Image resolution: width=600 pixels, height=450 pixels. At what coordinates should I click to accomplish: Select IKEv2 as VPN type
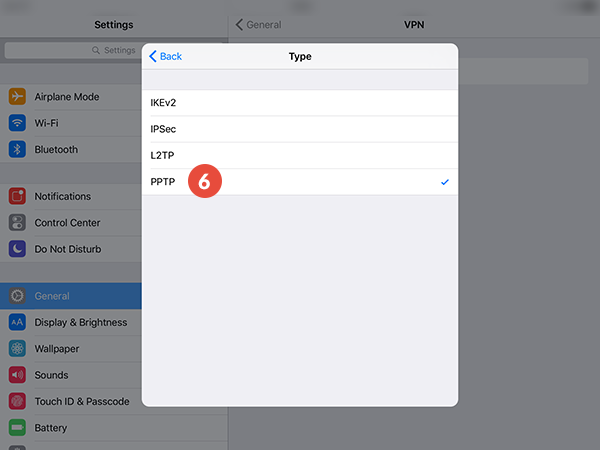(300, 103)
